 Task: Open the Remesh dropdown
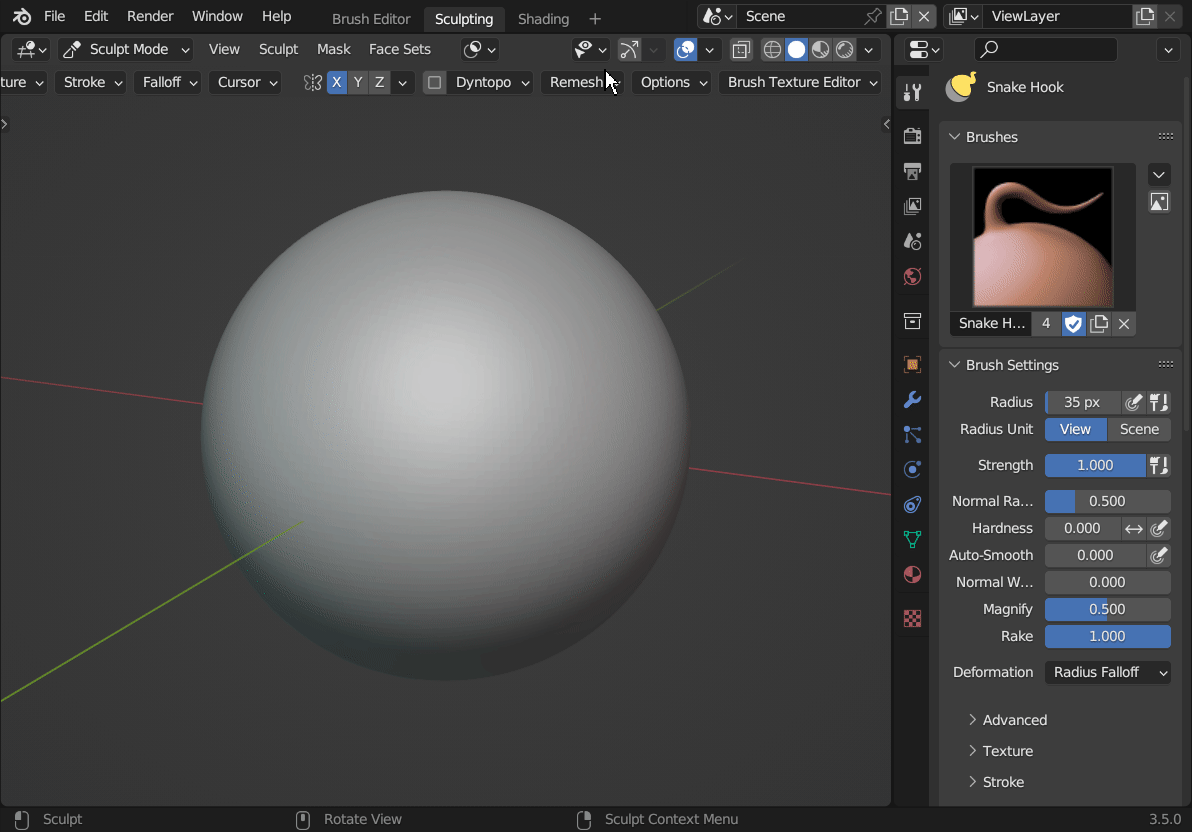[x=582, y=82]
